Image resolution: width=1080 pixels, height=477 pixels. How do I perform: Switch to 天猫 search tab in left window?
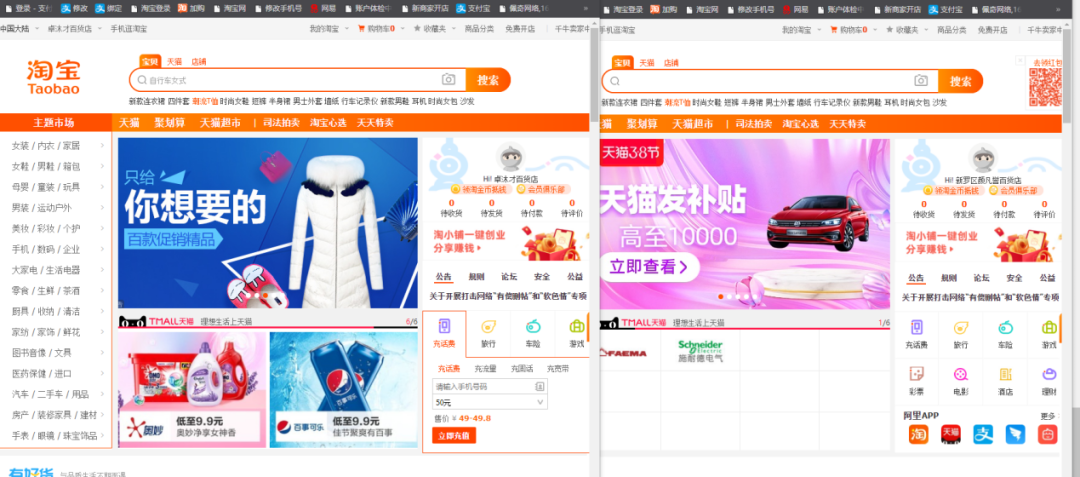tap(174, 62)
